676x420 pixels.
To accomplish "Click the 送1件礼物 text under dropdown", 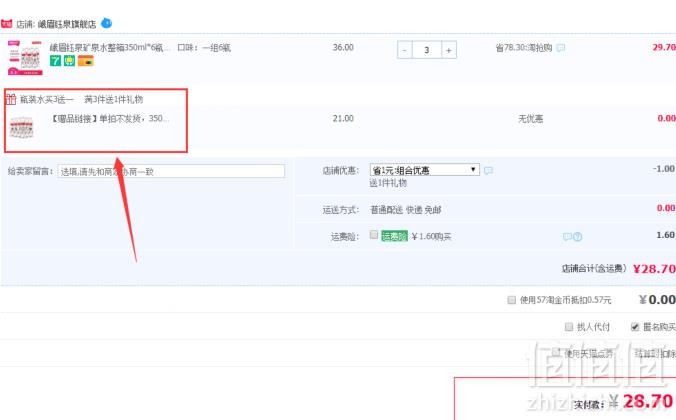I will coord(388,183).
